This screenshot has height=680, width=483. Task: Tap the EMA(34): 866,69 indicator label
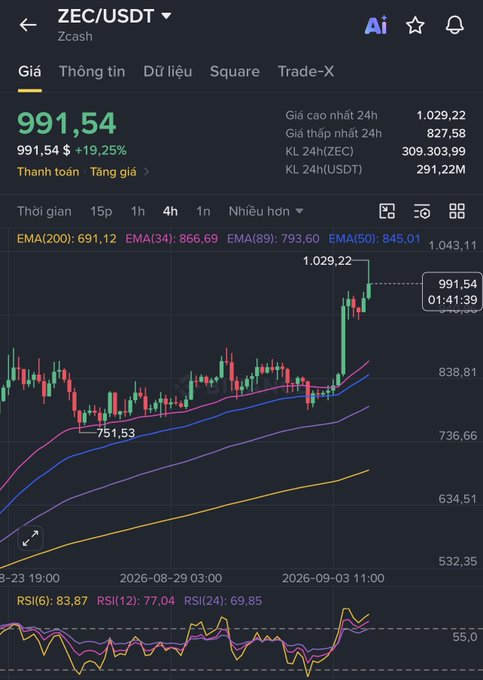point(172,239)
